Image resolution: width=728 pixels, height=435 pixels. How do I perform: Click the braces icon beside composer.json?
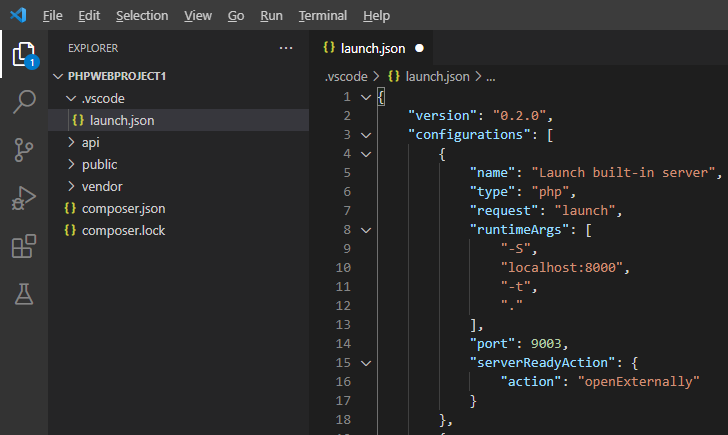tap(70, 208)
